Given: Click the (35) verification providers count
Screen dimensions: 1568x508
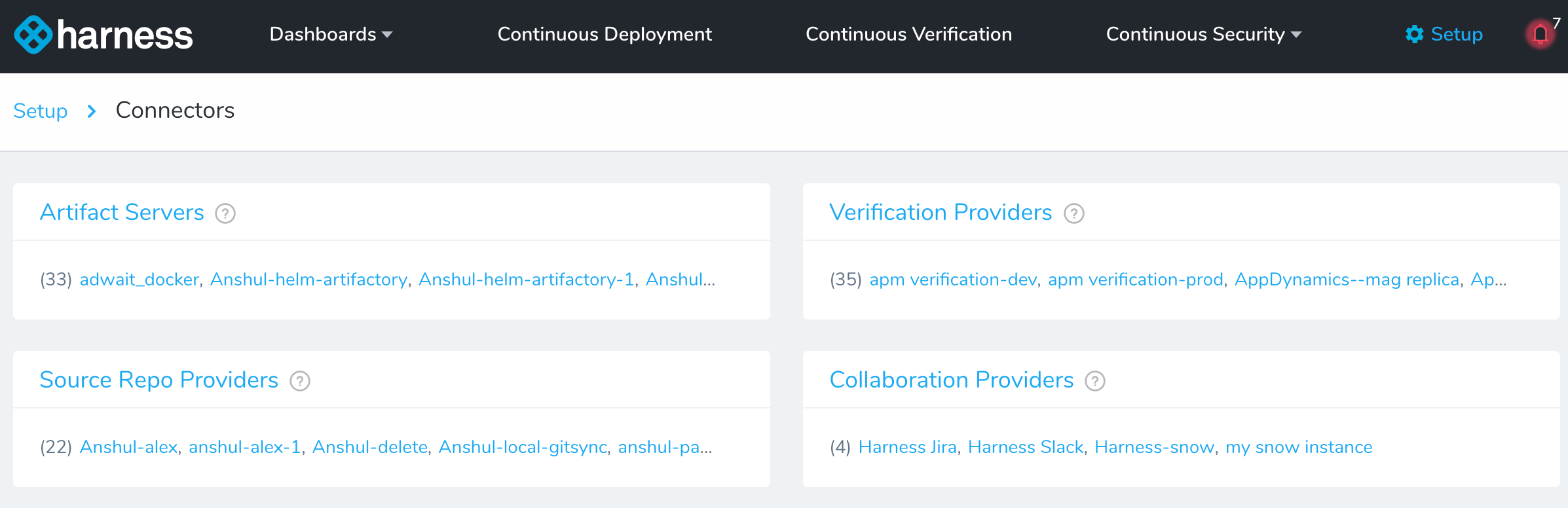Looking at the screenshot, I should (x=846, y=280).
